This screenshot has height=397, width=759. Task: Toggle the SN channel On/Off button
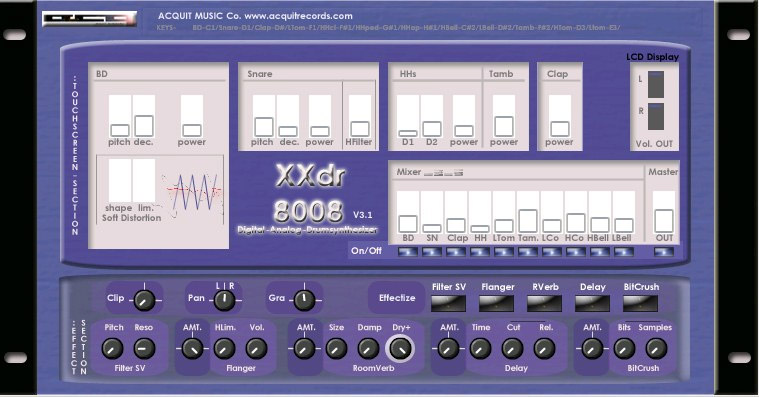coord(432,251)
